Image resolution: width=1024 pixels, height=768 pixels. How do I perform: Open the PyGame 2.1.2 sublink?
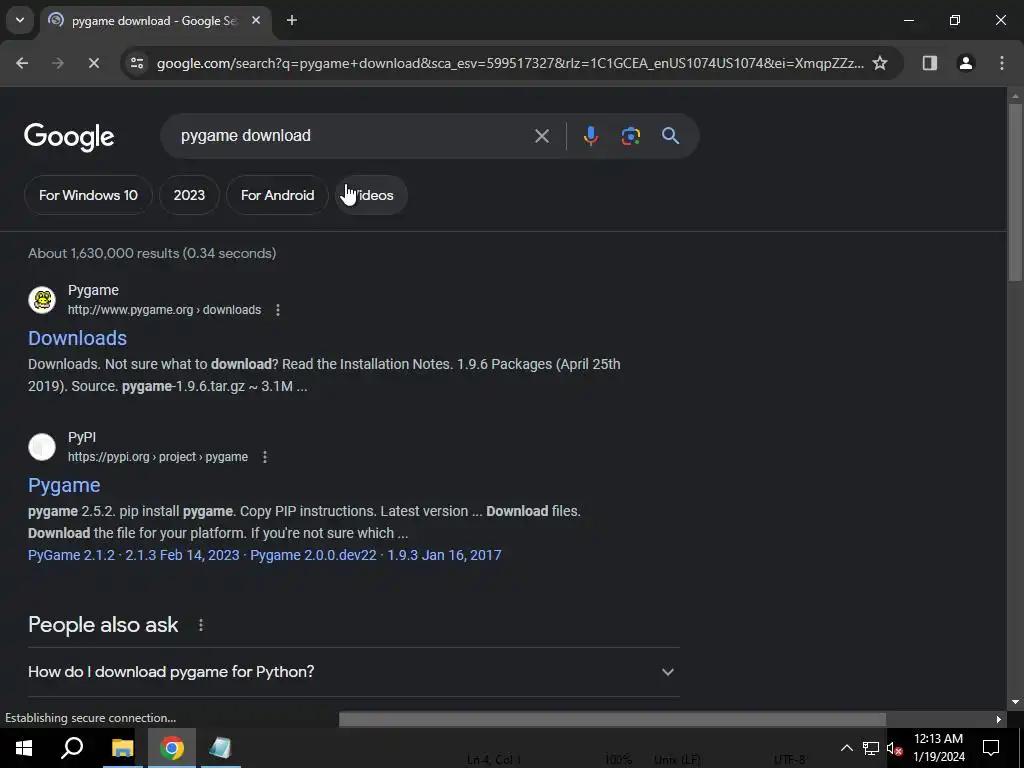pos(71,555)
